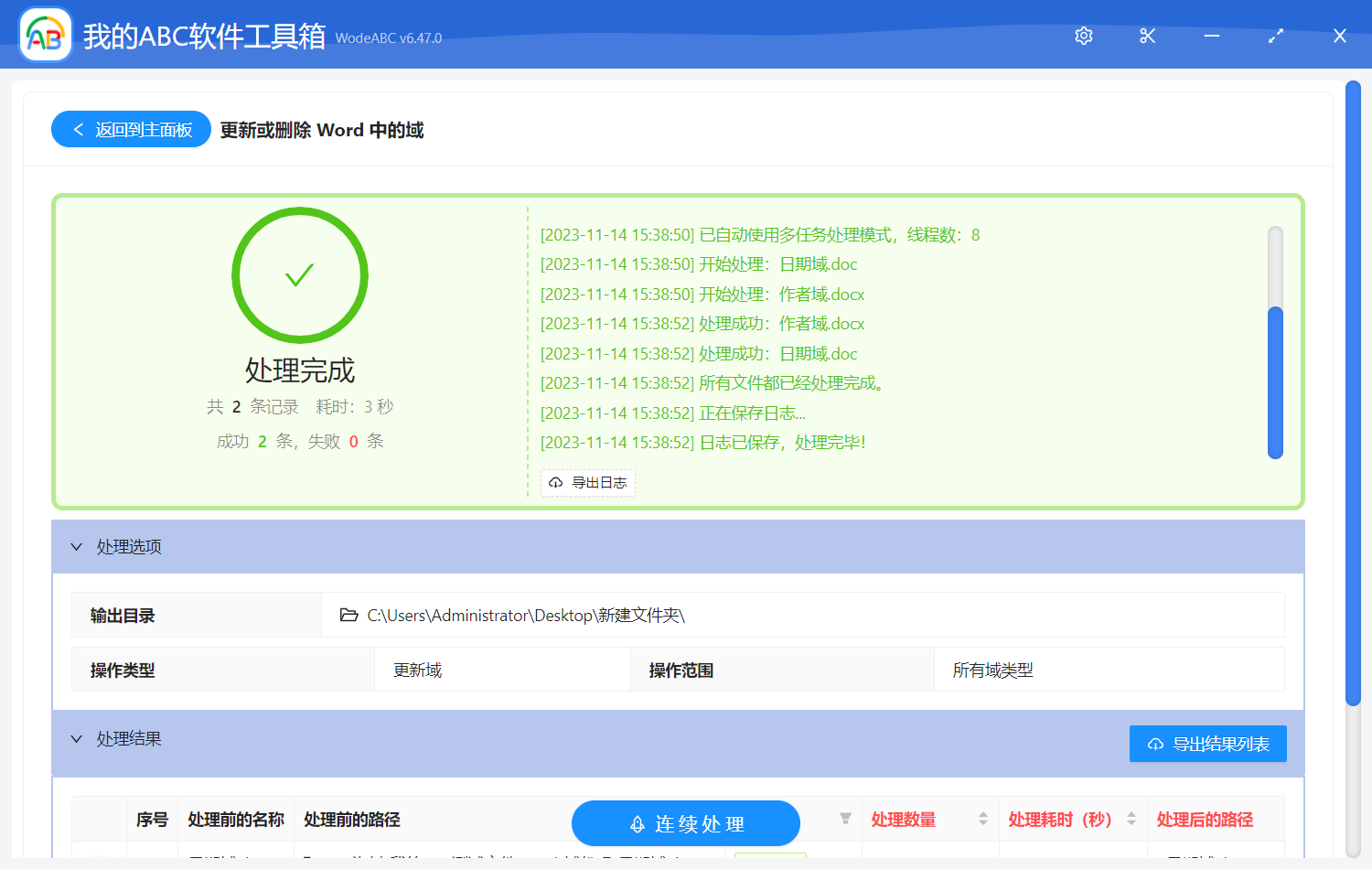This screenshot has width=1372, height=869.
Task: Open the settings gear in the title bar
Action: pyautogui.click(x=1083, y=36)
